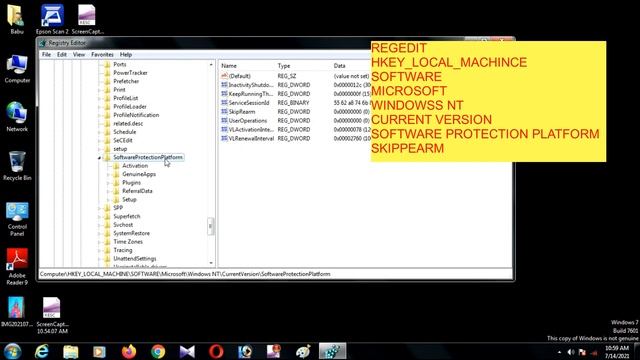Open the Network desktop icon
This screenshot has width=640, height=360.
(17, 117)
